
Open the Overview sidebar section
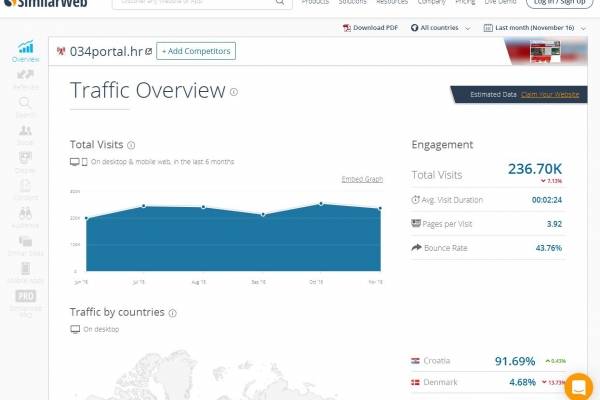(x=25, y=52)
